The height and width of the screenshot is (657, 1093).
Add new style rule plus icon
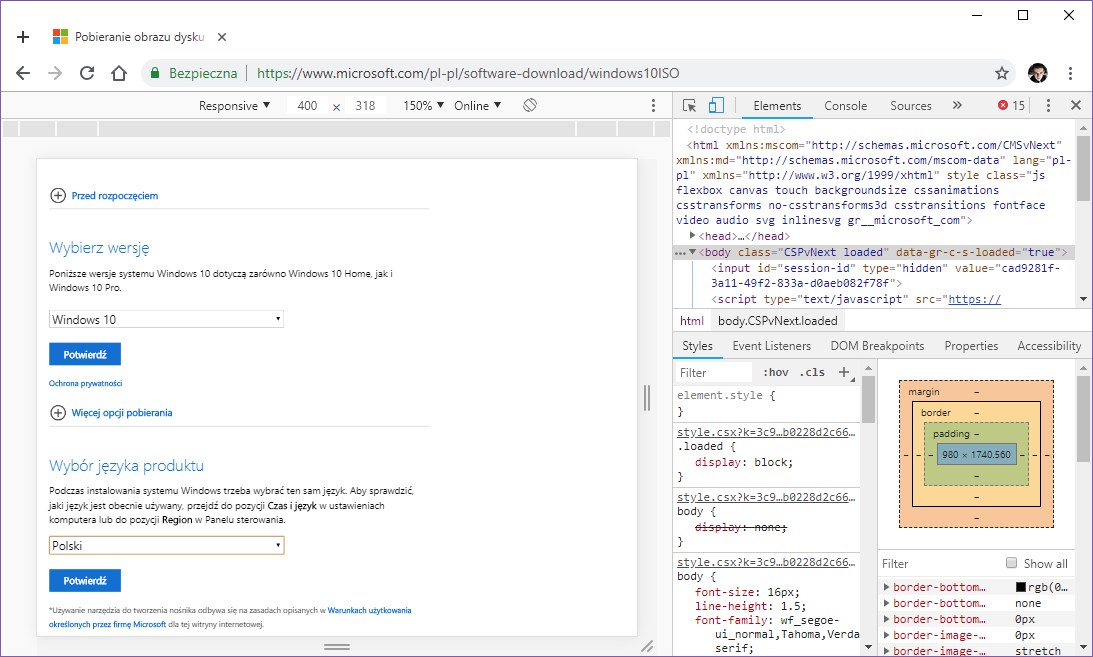[x=844, y=373]
